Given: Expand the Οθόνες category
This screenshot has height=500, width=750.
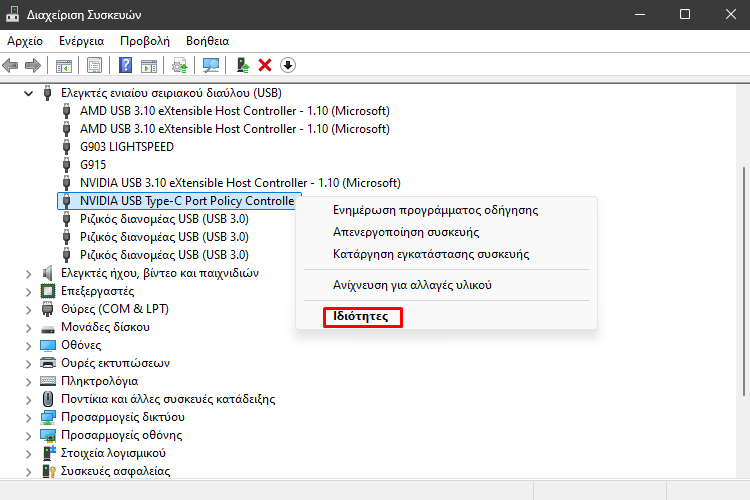Looking at the screenshot, I should pyautogui.click(x=29, y=345).
